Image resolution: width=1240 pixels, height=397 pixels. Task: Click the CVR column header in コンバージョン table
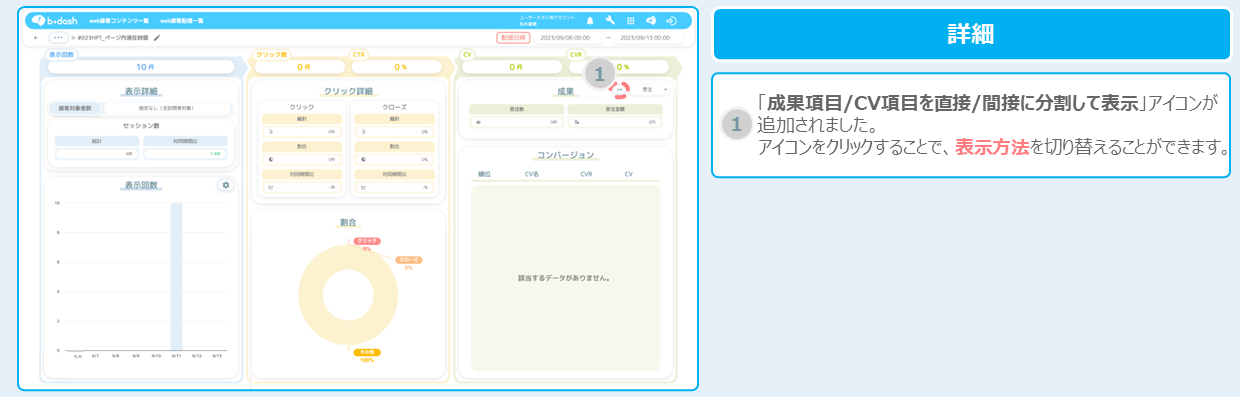pyautogui.click(x=586, y=173)
